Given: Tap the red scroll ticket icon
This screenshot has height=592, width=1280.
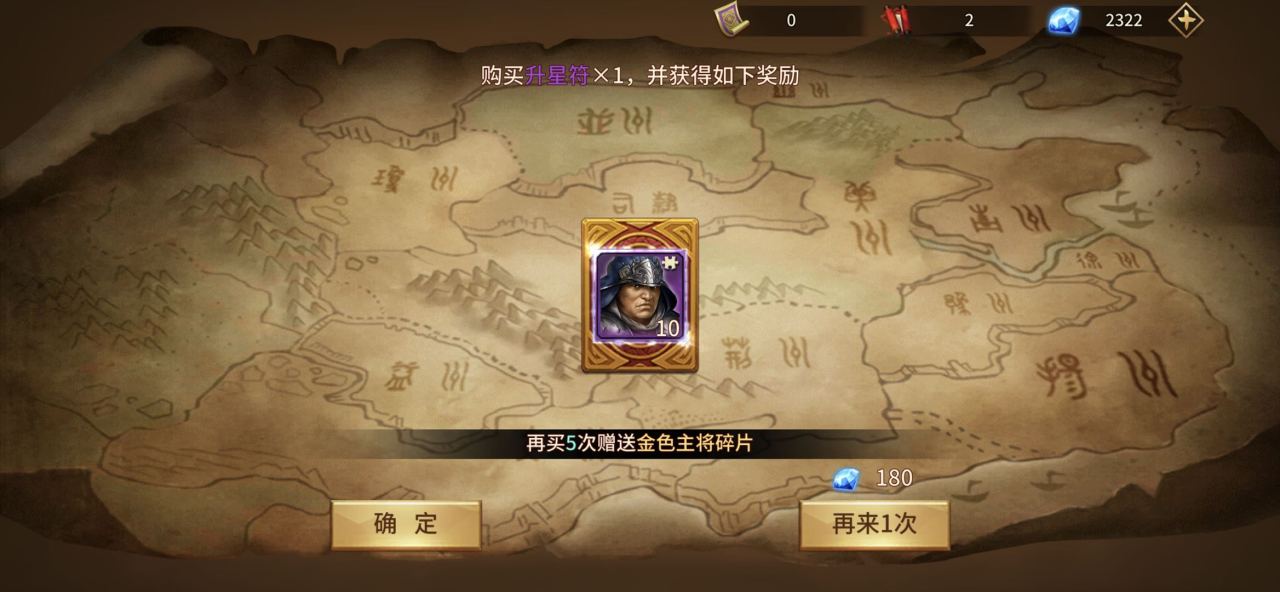Looking at the screenshot, I should pyautogui.click(x=897, y=19).
